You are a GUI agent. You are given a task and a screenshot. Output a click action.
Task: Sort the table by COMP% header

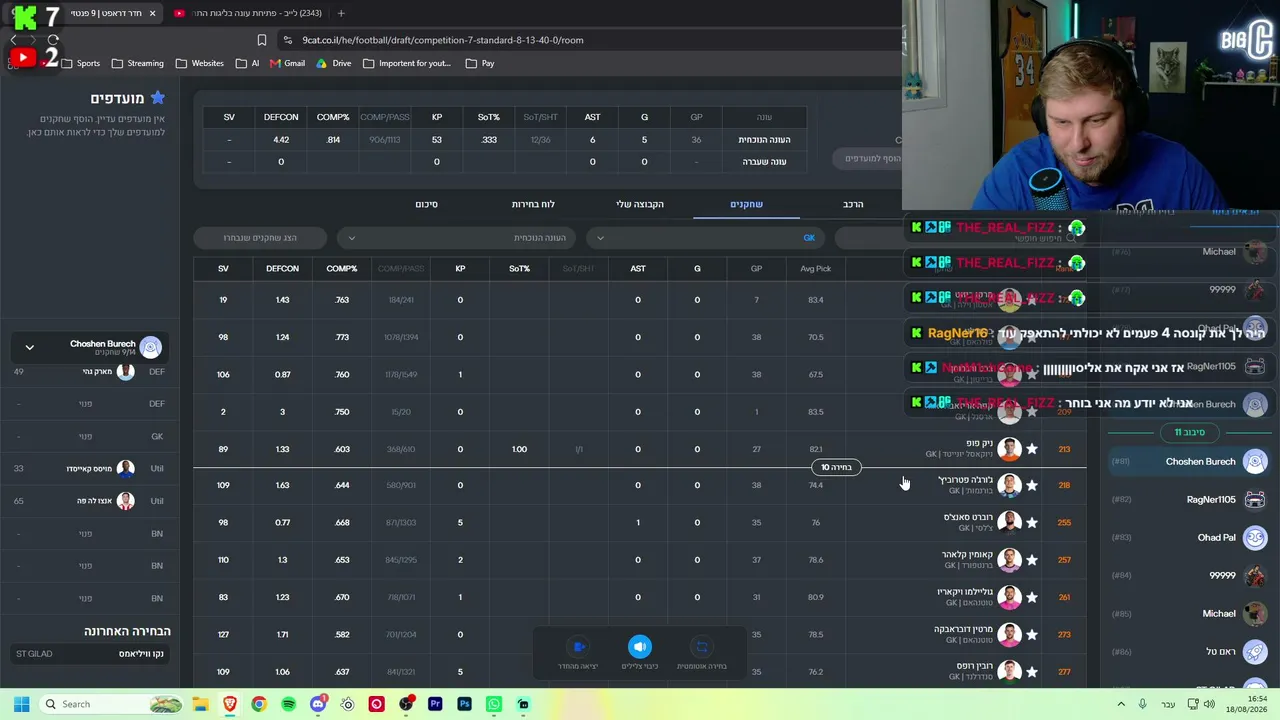(x=342, y=268)
